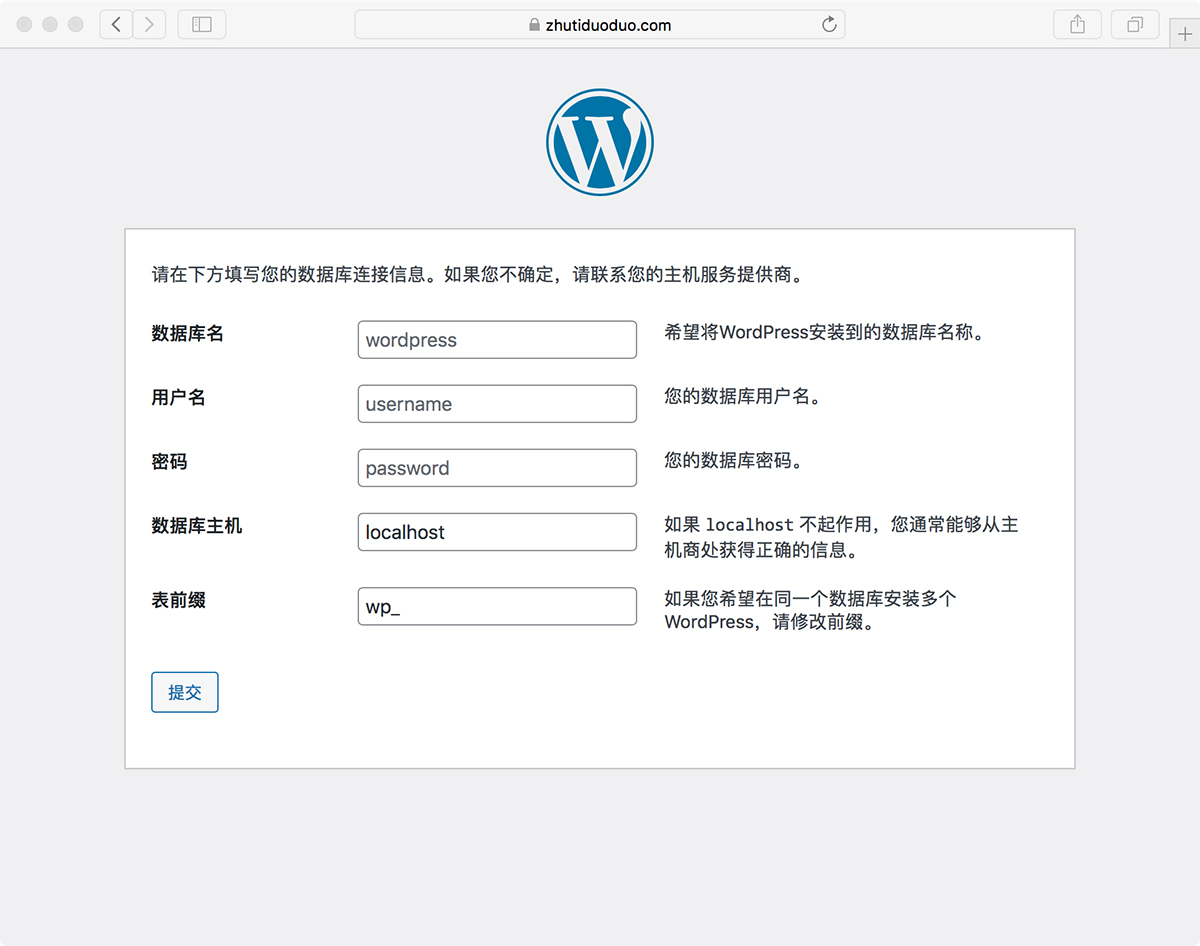Screen dimensions: 1200x946
Task: Click the 用户名 label
Action: point(179,397)
